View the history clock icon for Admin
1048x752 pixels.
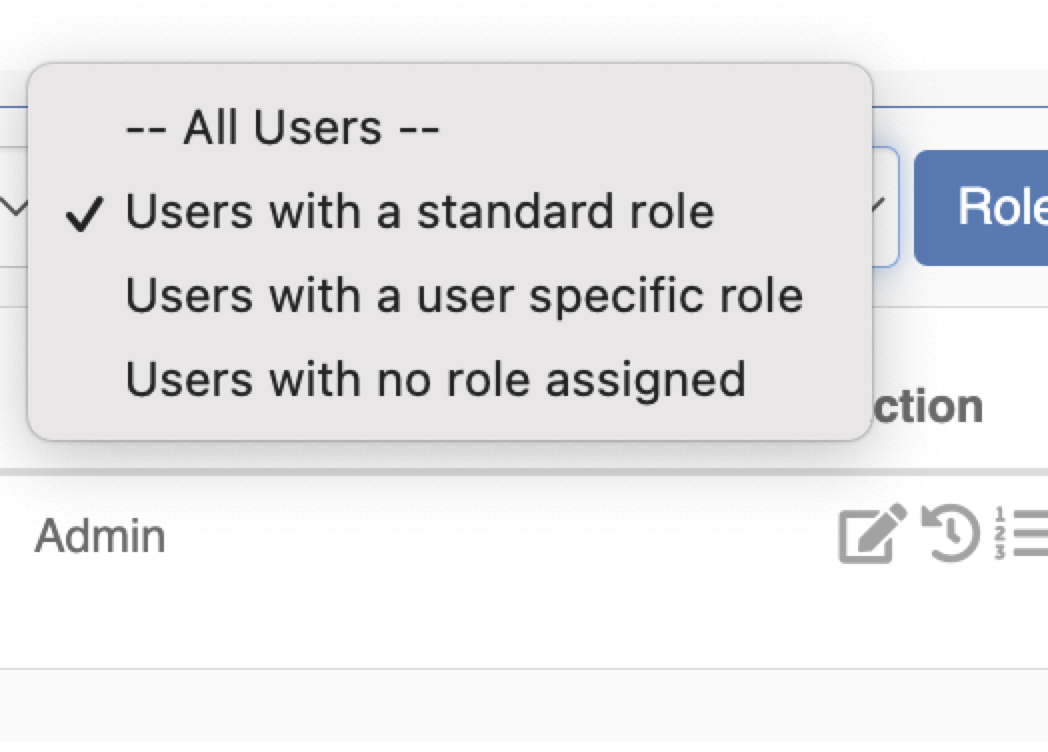coord(949,534)
